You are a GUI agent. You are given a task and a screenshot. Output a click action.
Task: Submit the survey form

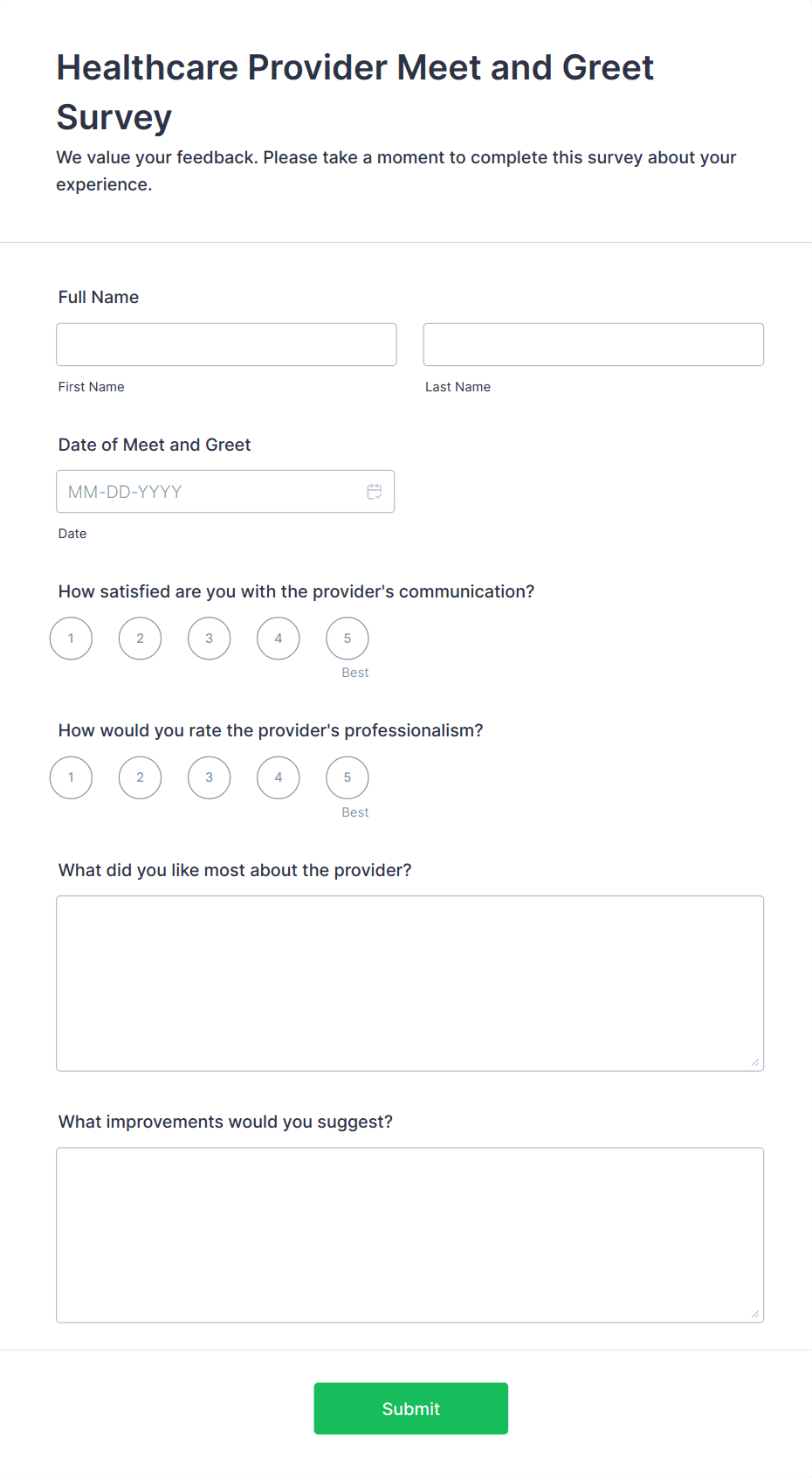(410, 1408)
